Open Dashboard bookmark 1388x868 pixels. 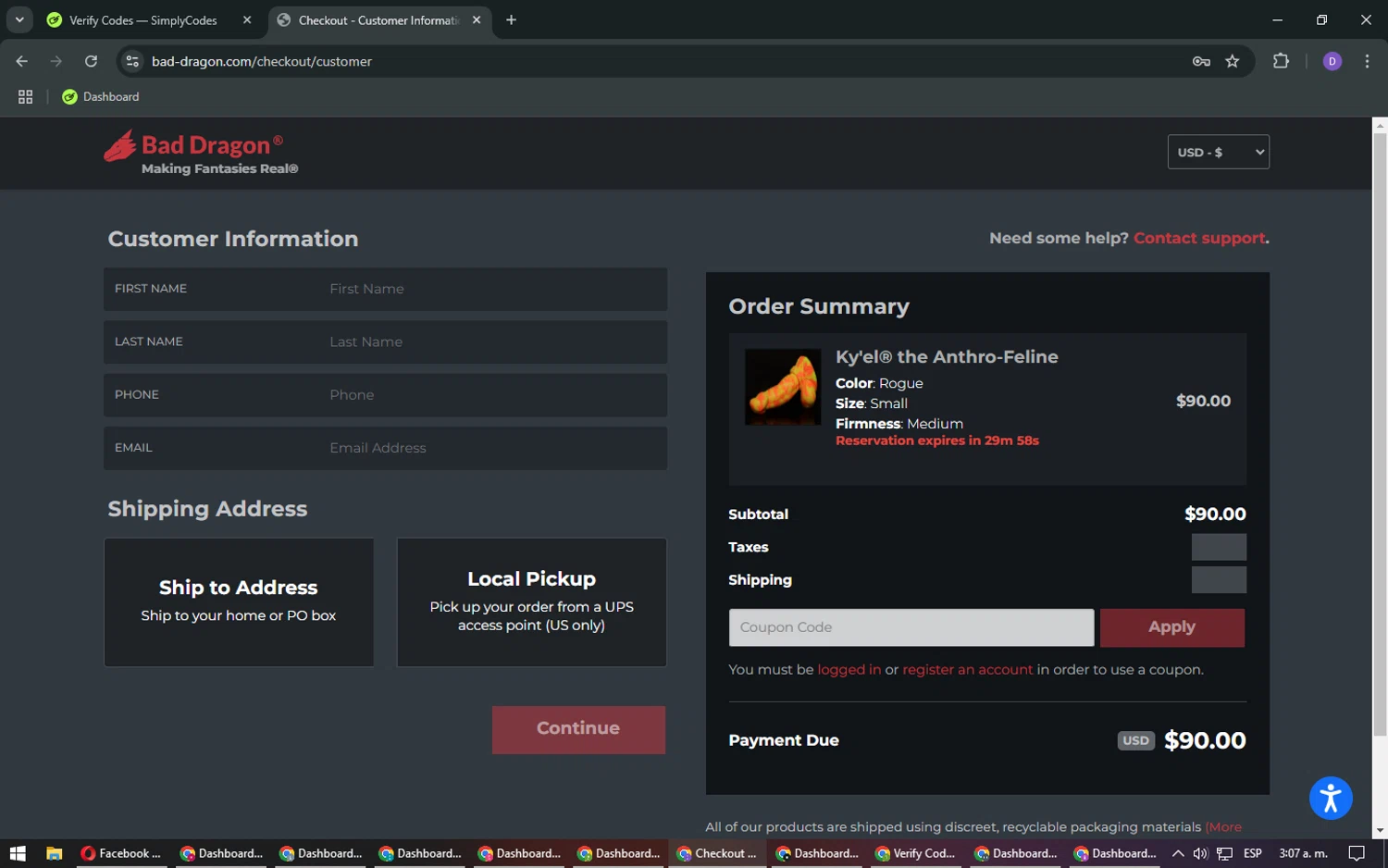tap(100, 96)
